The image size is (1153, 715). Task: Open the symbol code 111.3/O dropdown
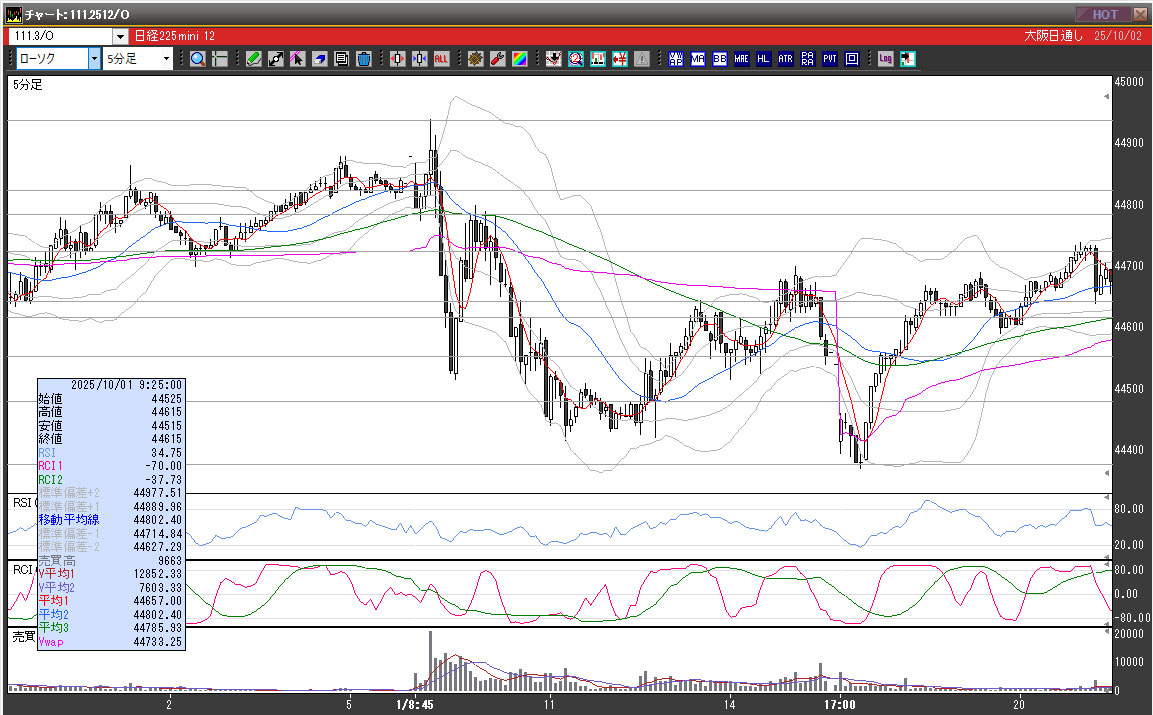120,36
